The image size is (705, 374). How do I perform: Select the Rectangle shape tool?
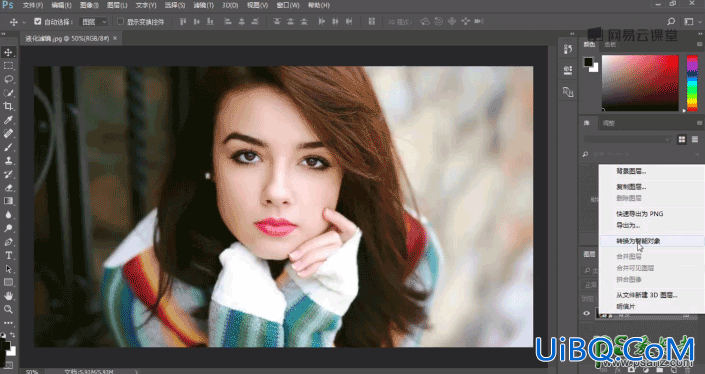8,282
